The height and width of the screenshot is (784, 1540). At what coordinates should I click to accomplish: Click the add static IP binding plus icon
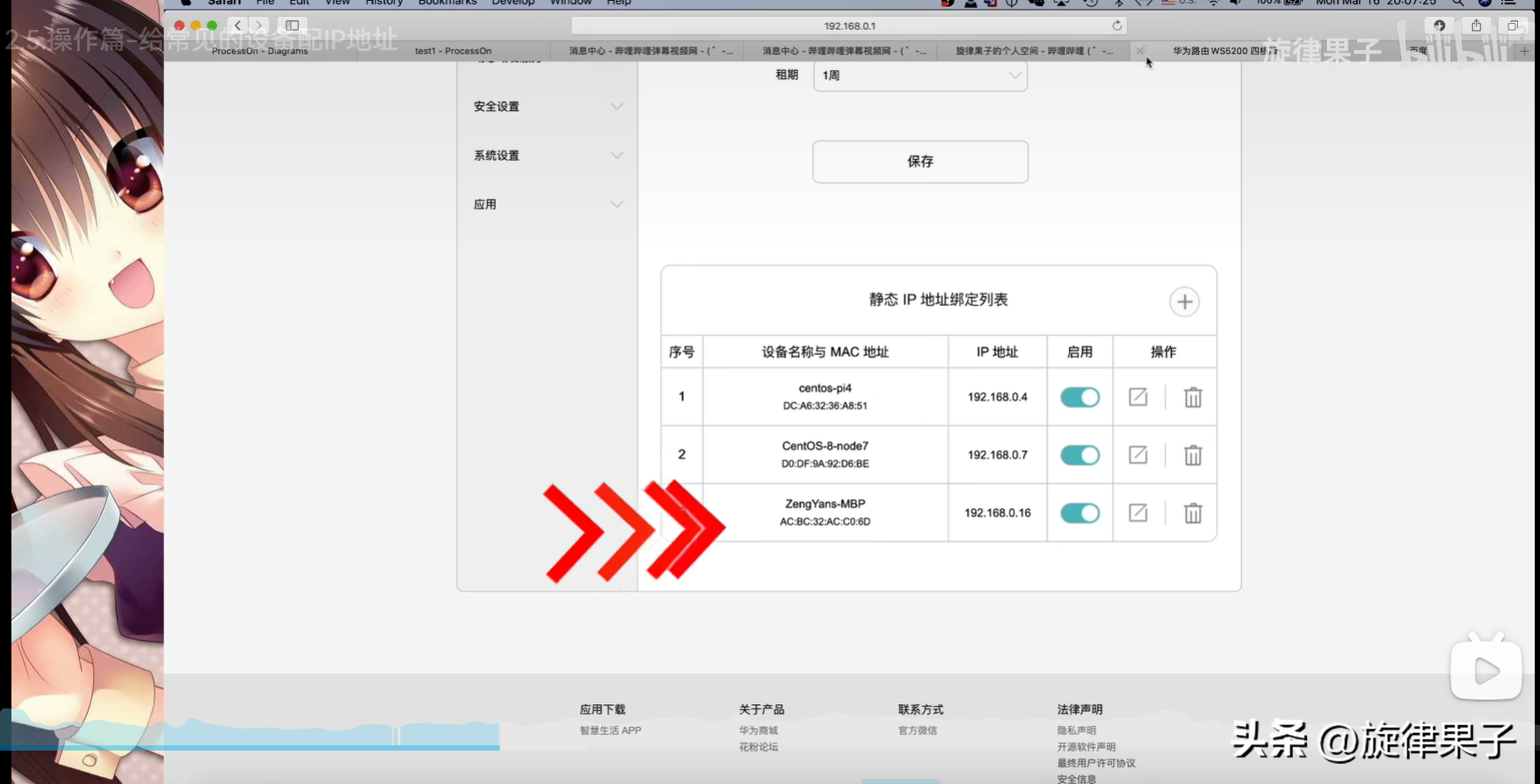pos(1184,302)
